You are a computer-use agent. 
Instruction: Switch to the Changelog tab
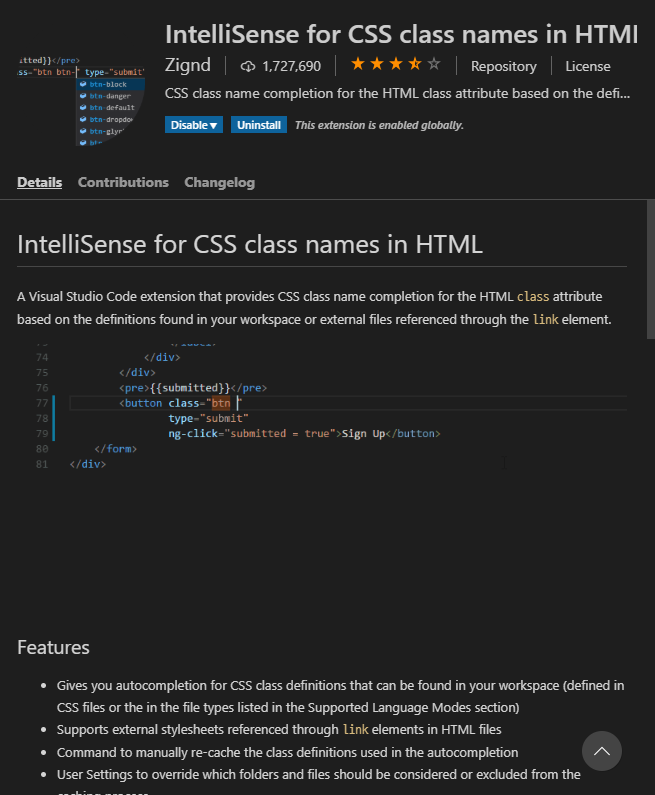[220, 183]
